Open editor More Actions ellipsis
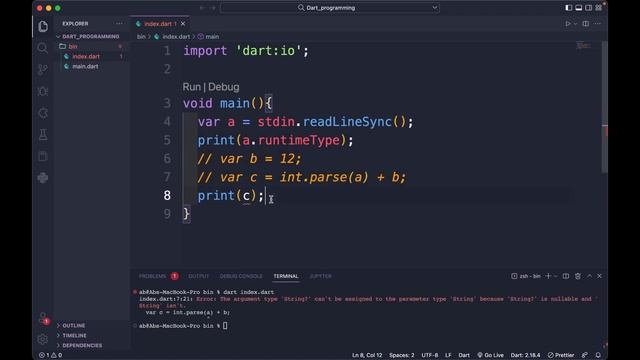The height and width of the screenshot is (360, 640). point(598,24)
